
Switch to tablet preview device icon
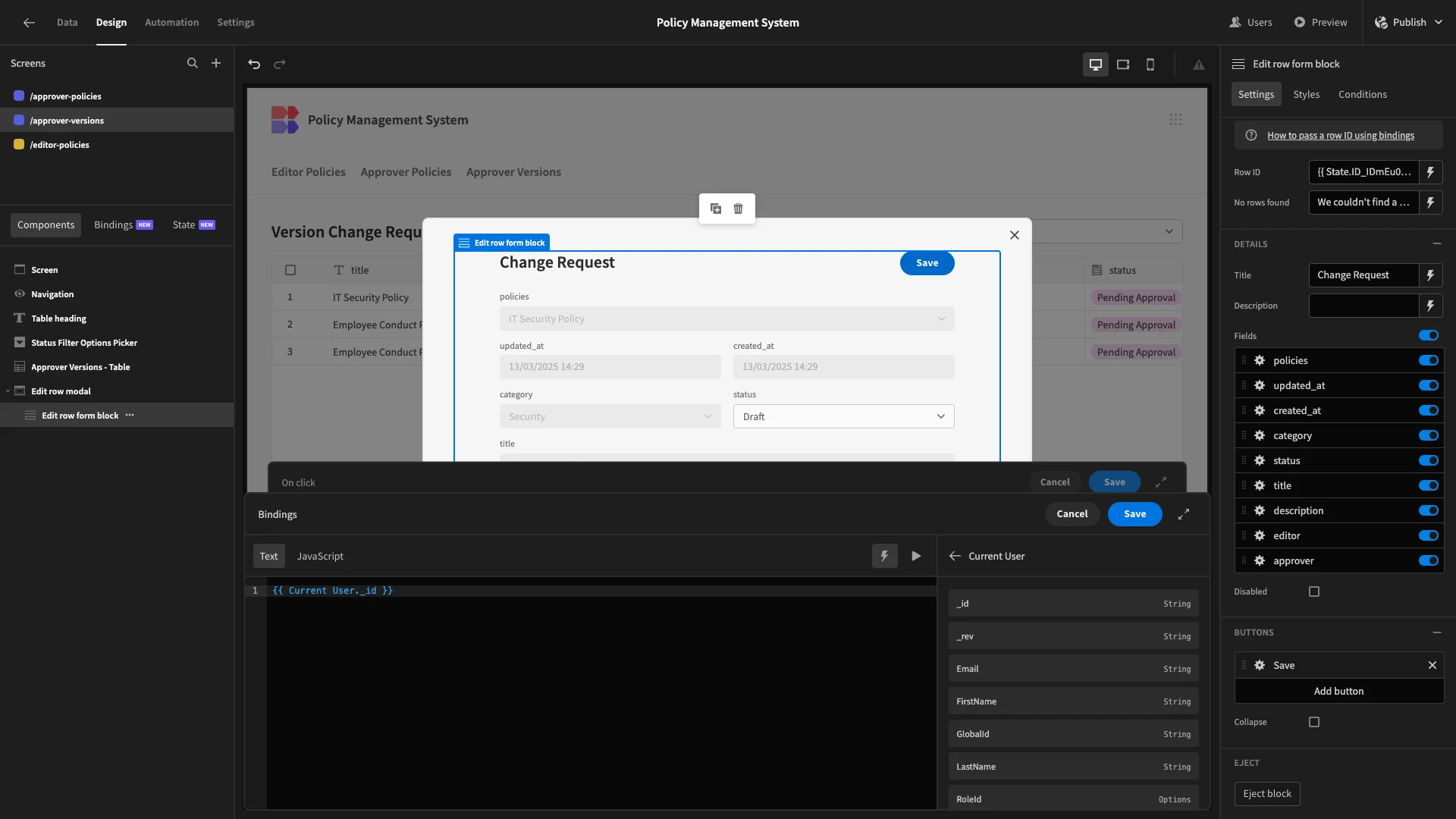coord(1123,64)
